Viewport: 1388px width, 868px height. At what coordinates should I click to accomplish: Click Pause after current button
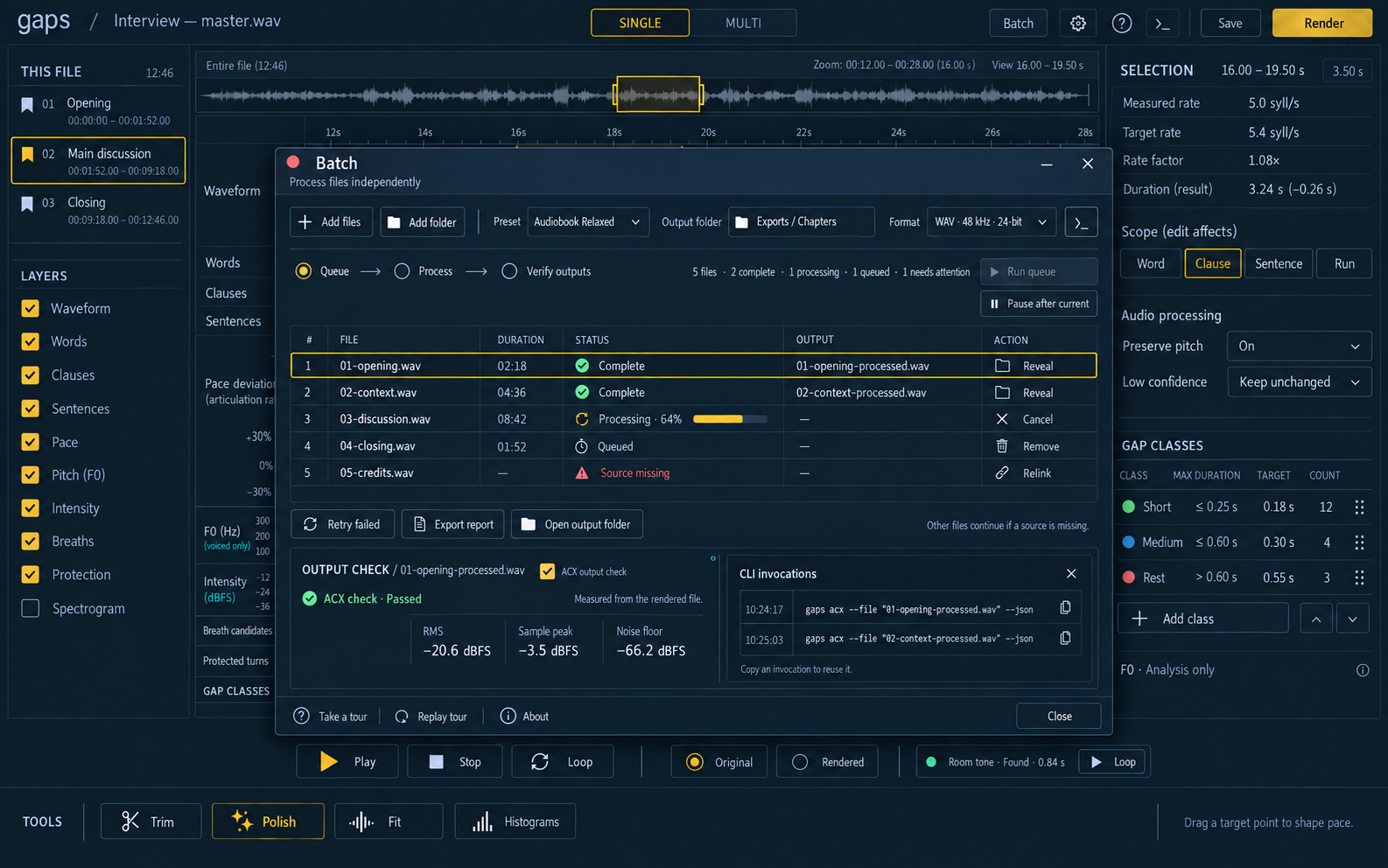[1039, 304]
